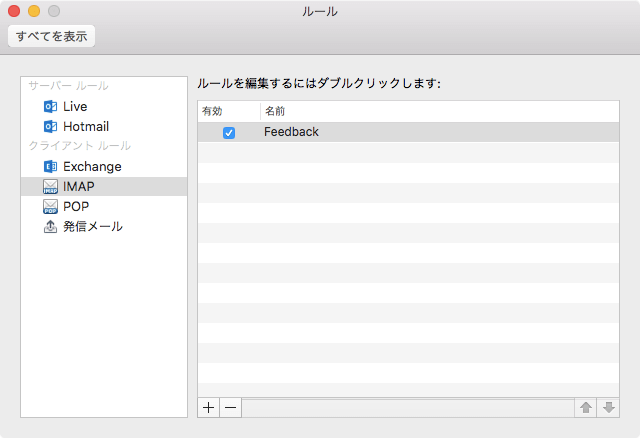
Task: Select the Feedback rule row
Action: point(400,132)
